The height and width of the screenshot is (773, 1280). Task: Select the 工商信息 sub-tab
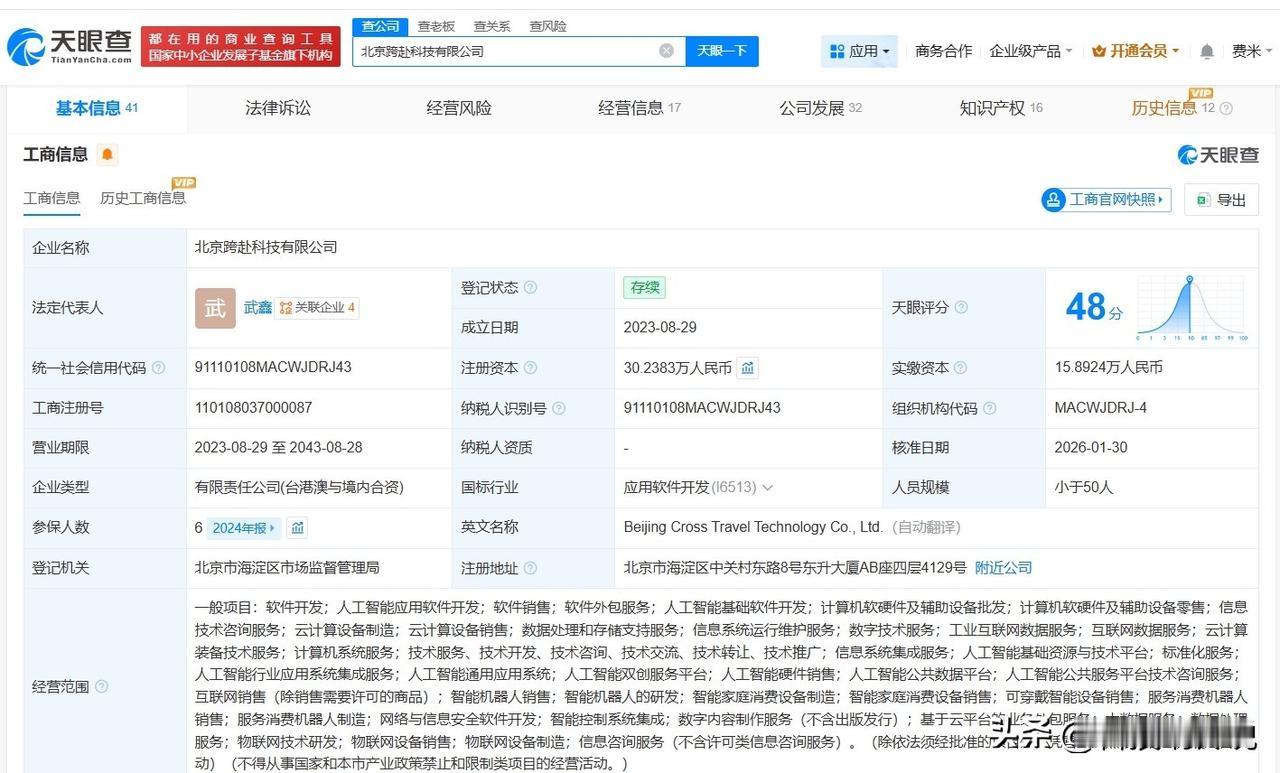(52, 198)
